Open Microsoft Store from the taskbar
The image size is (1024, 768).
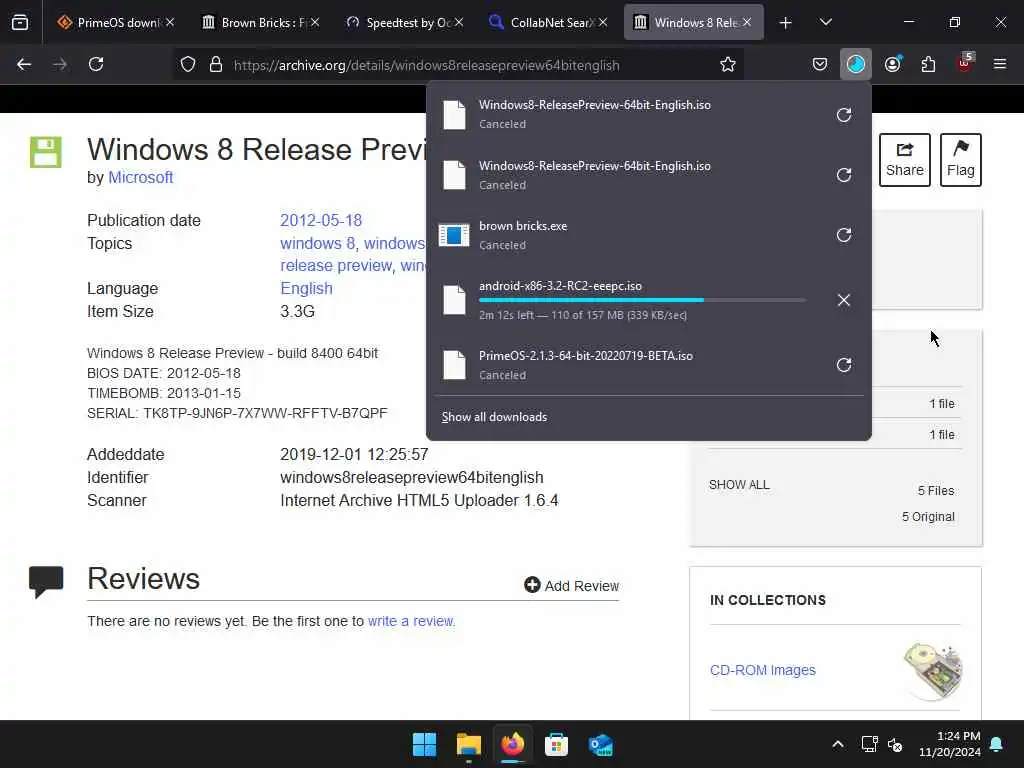tap(556, 744)
